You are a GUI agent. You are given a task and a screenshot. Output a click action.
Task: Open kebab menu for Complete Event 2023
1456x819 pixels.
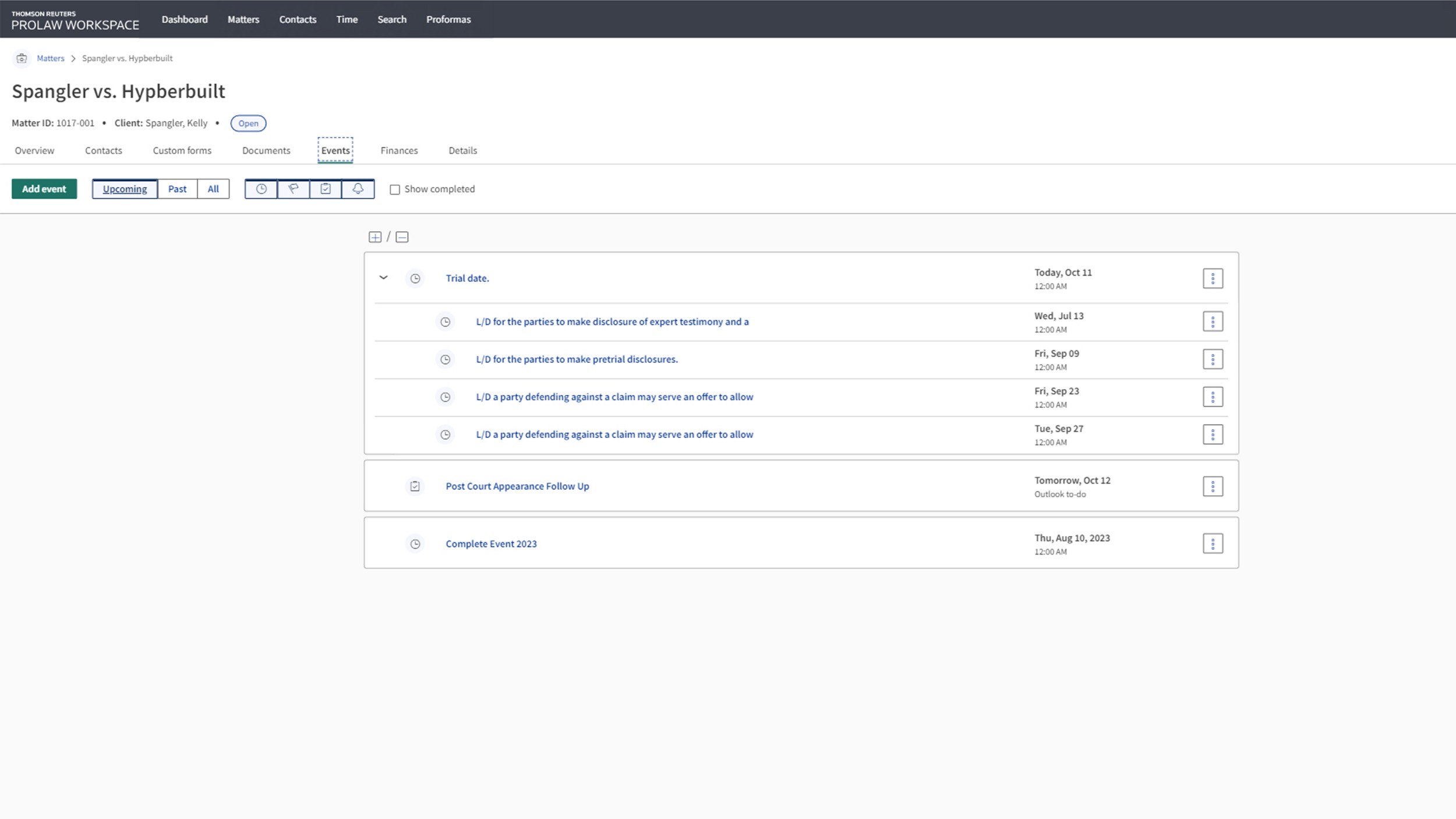1213,543
